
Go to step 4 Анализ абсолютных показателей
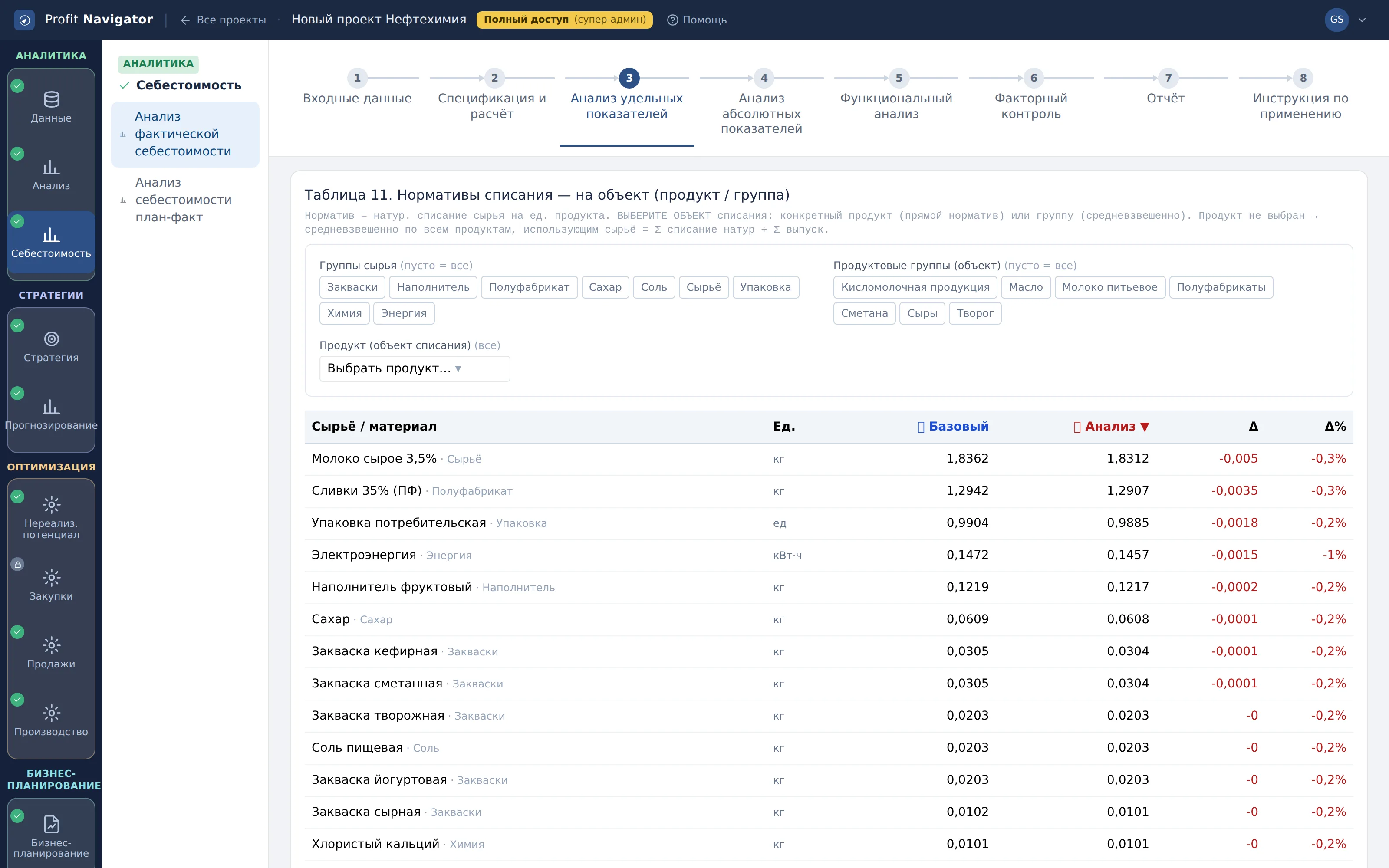tap(762, 103)
